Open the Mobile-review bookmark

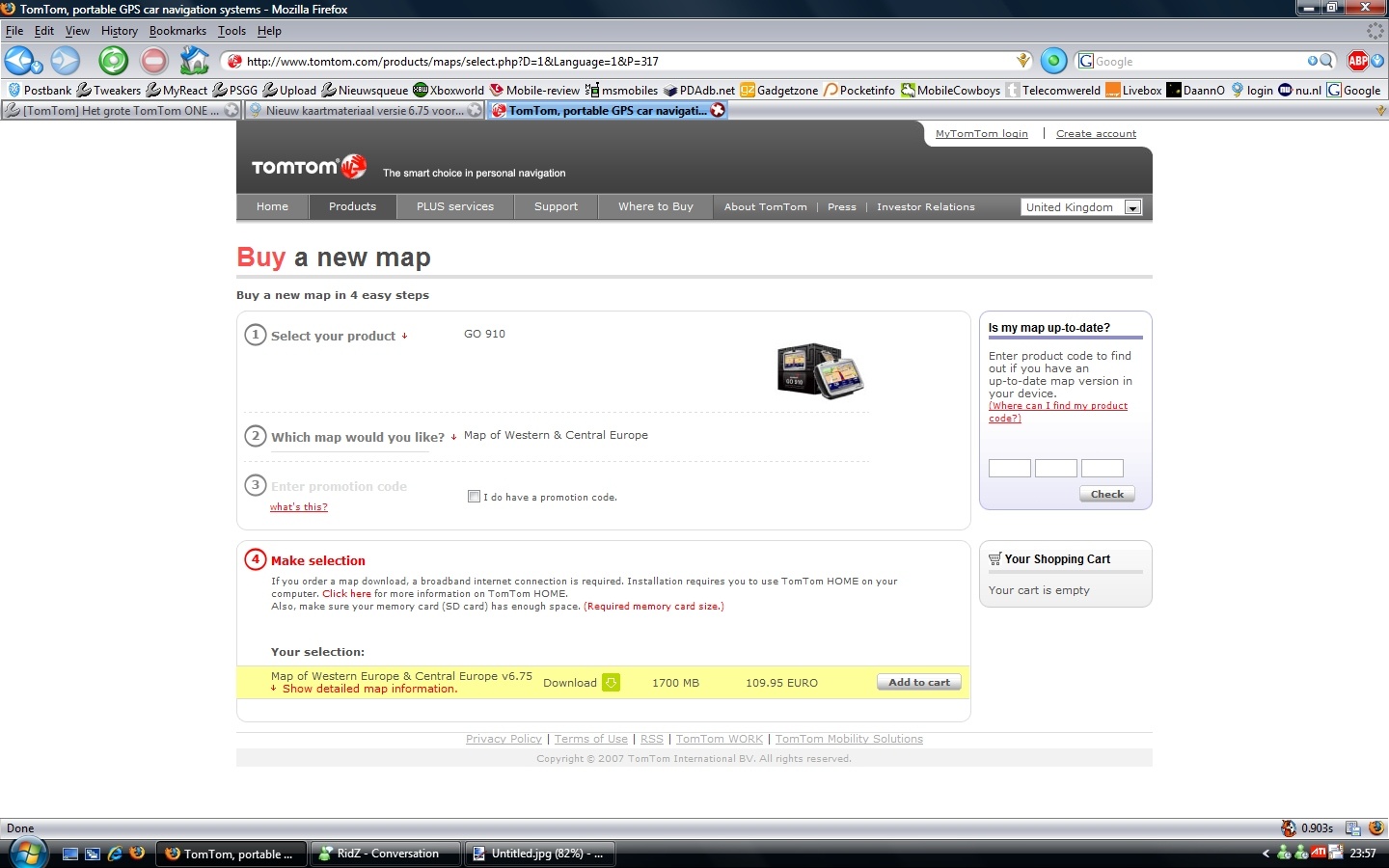pyautogui.click(x=534, y=90)
